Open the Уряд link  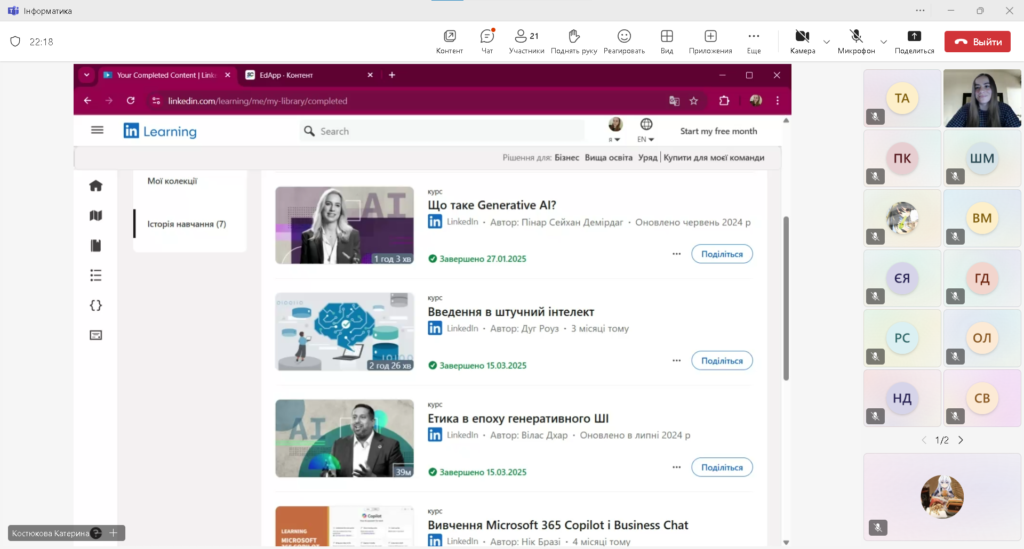pyautogui.click(x=648, y=157)
